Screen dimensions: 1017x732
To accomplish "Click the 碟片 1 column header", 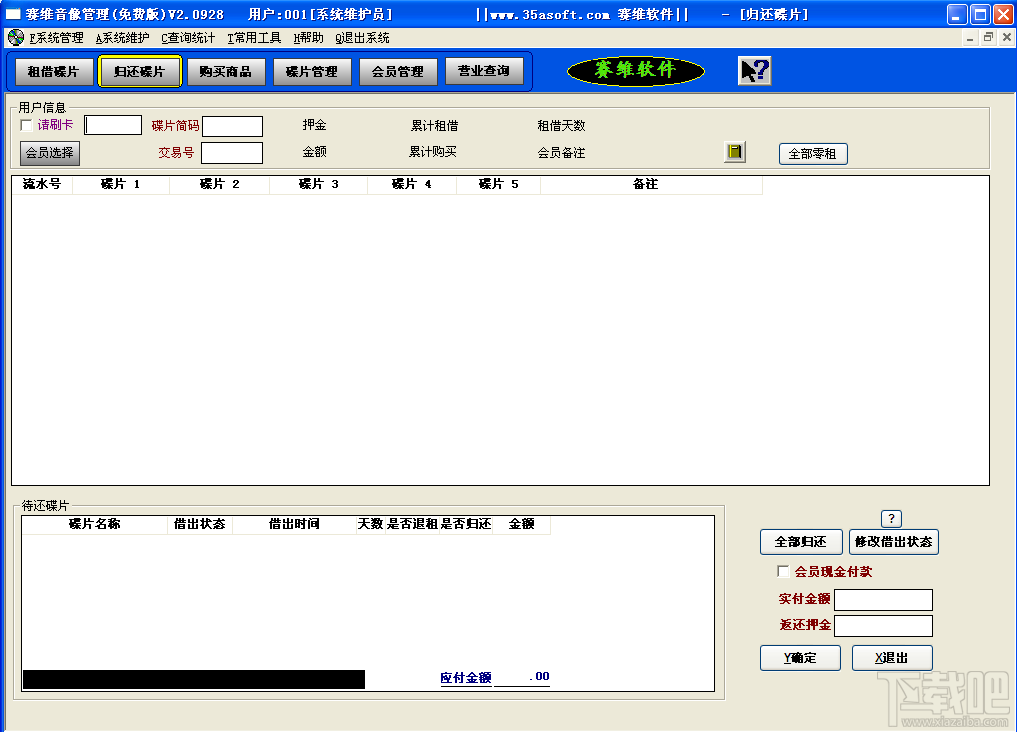I will pyautogui.click(x=121, y=184).
